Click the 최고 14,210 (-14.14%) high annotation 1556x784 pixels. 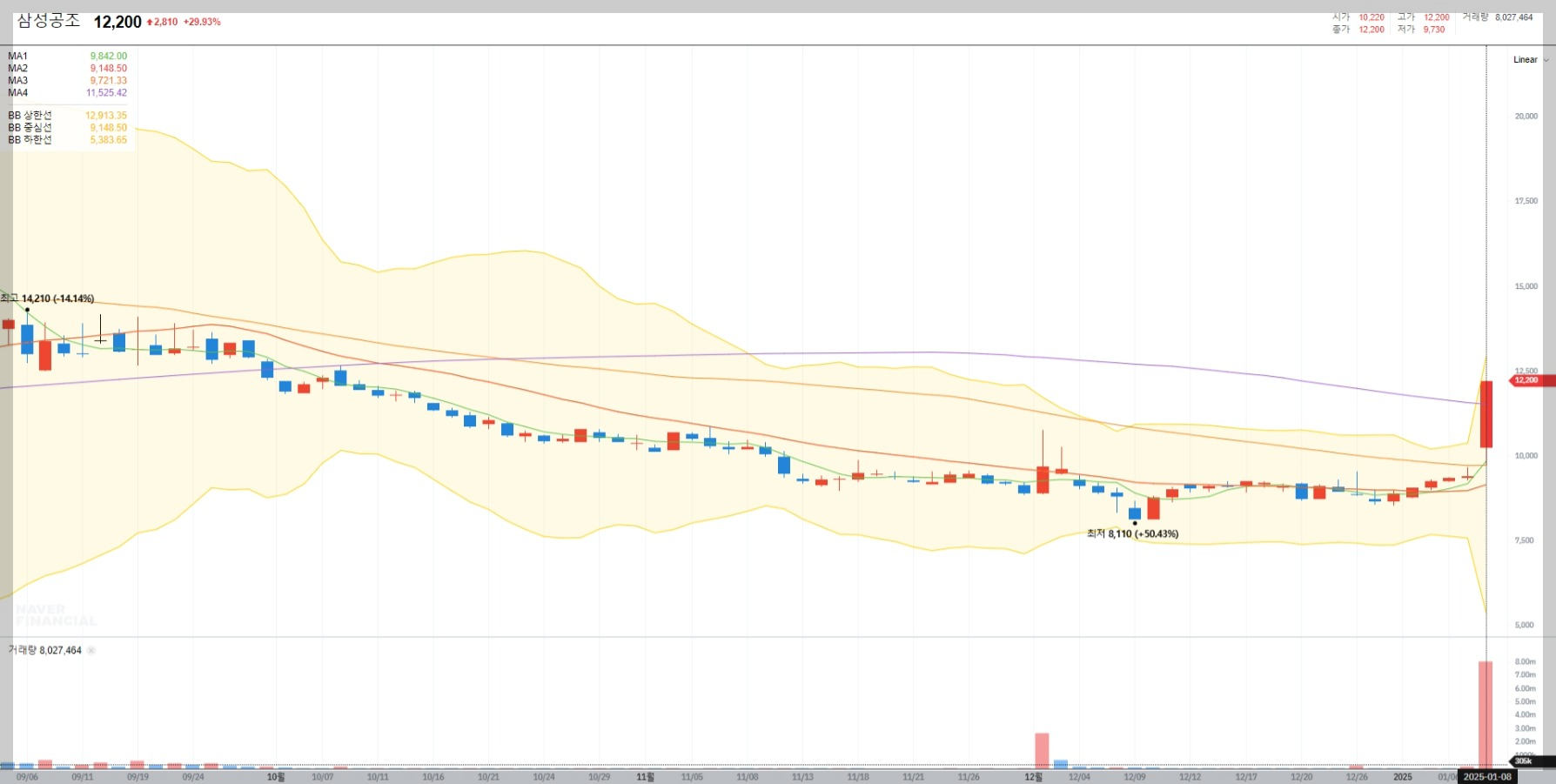point(48,298)
